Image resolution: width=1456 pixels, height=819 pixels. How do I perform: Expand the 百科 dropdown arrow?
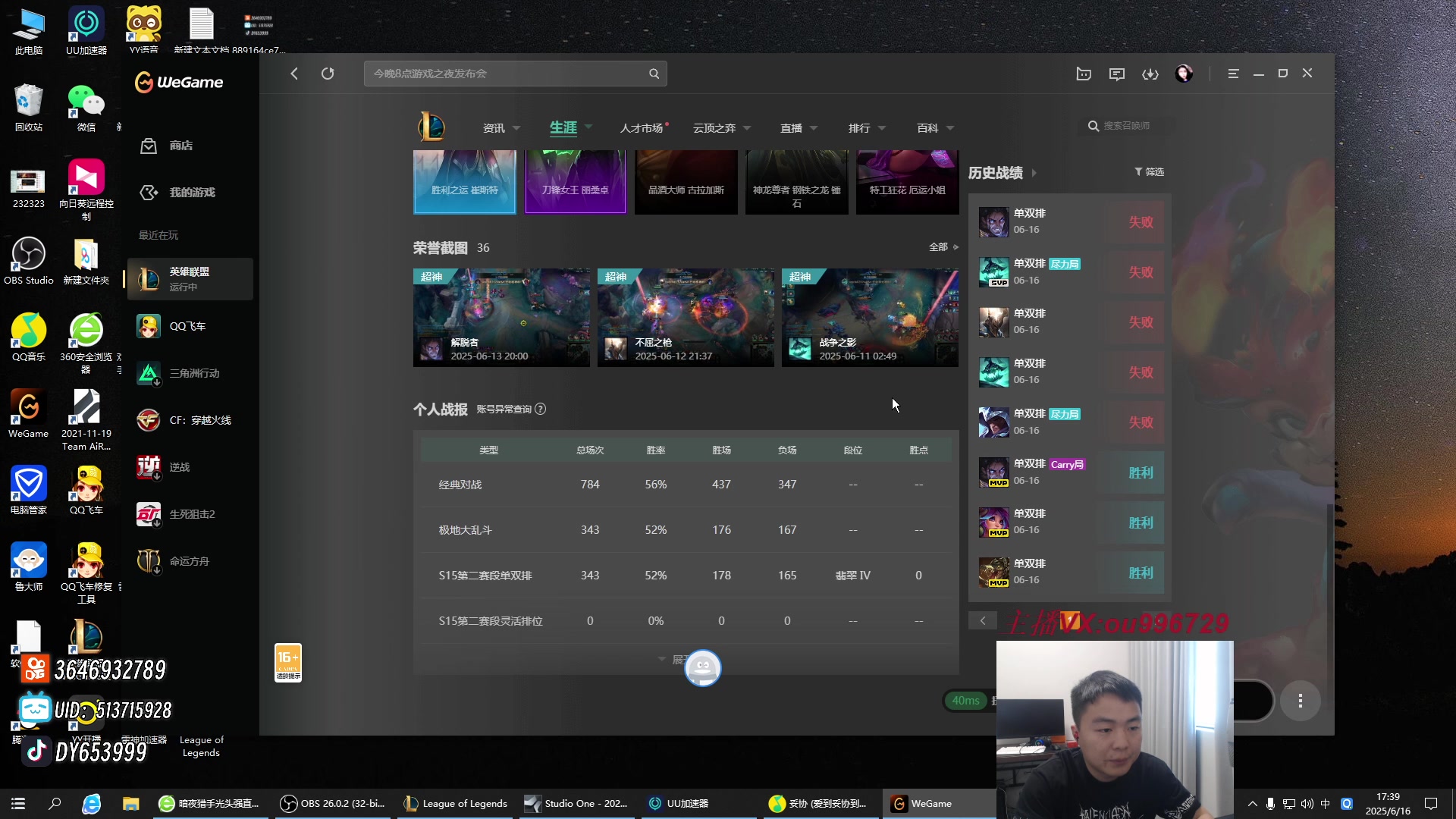point(950,128)
